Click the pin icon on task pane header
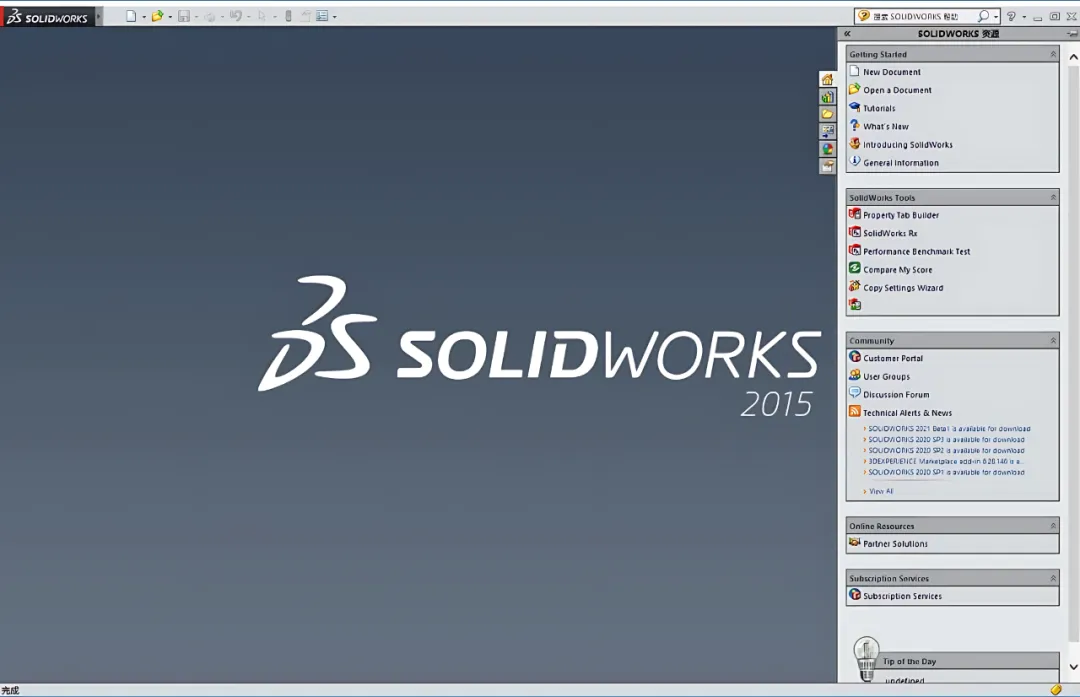 (1072, 33)
